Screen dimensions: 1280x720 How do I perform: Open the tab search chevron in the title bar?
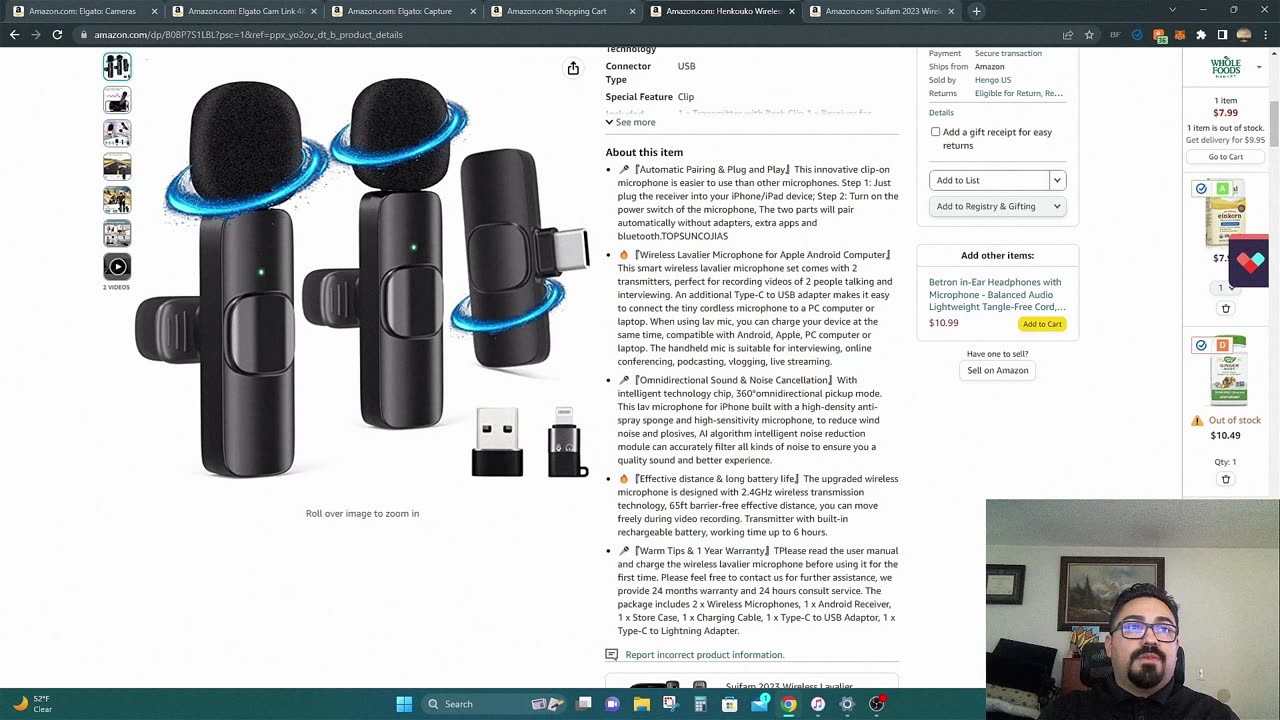tap(1173, 11)
